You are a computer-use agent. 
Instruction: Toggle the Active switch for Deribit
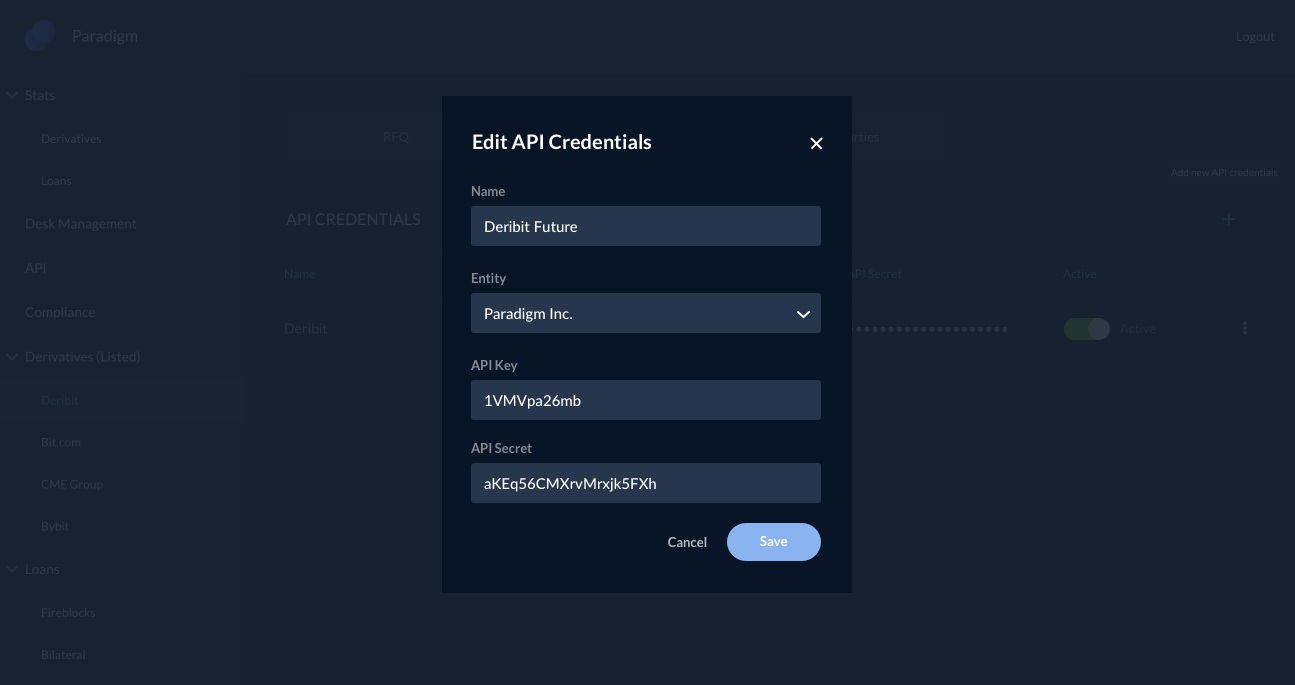[1087, 329]
